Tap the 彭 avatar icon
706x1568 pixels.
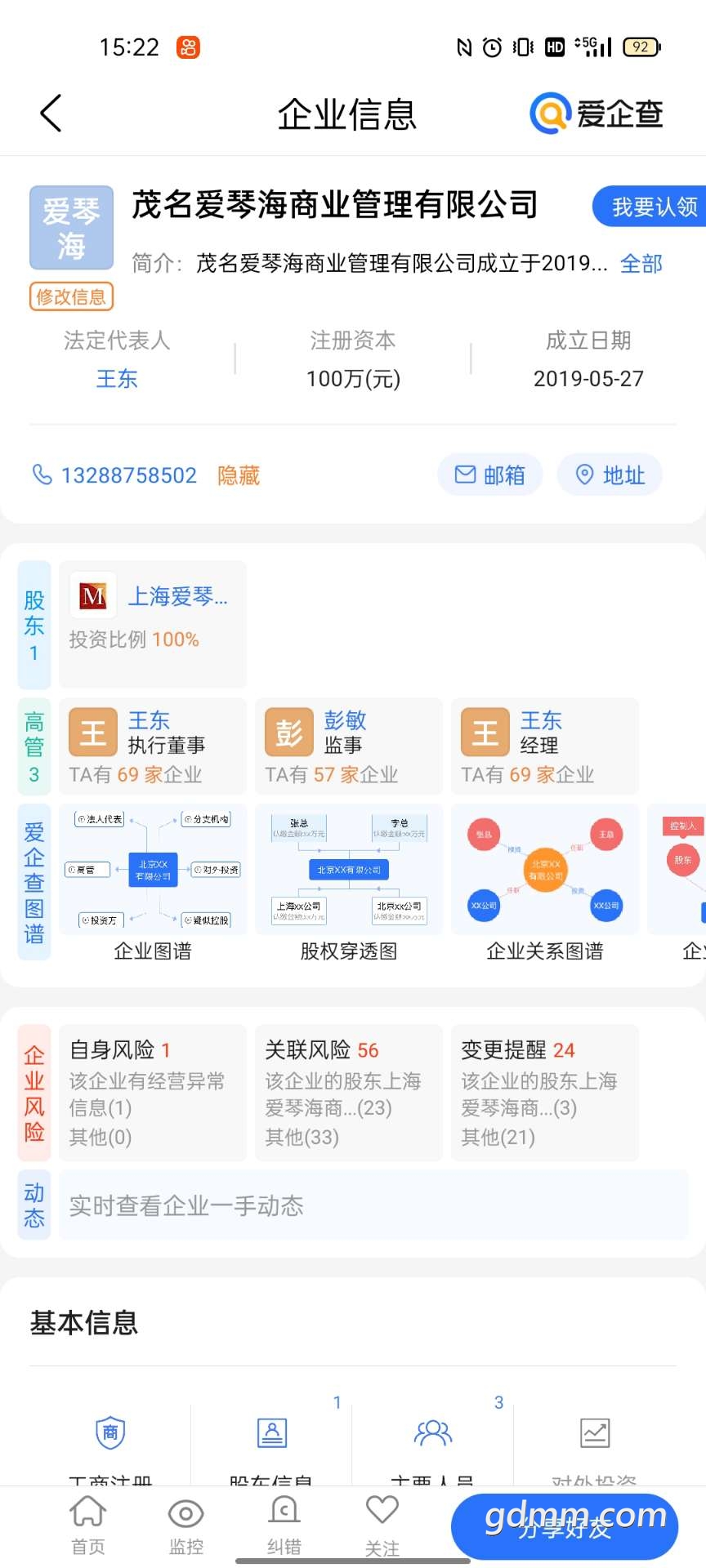click(289, 732)
